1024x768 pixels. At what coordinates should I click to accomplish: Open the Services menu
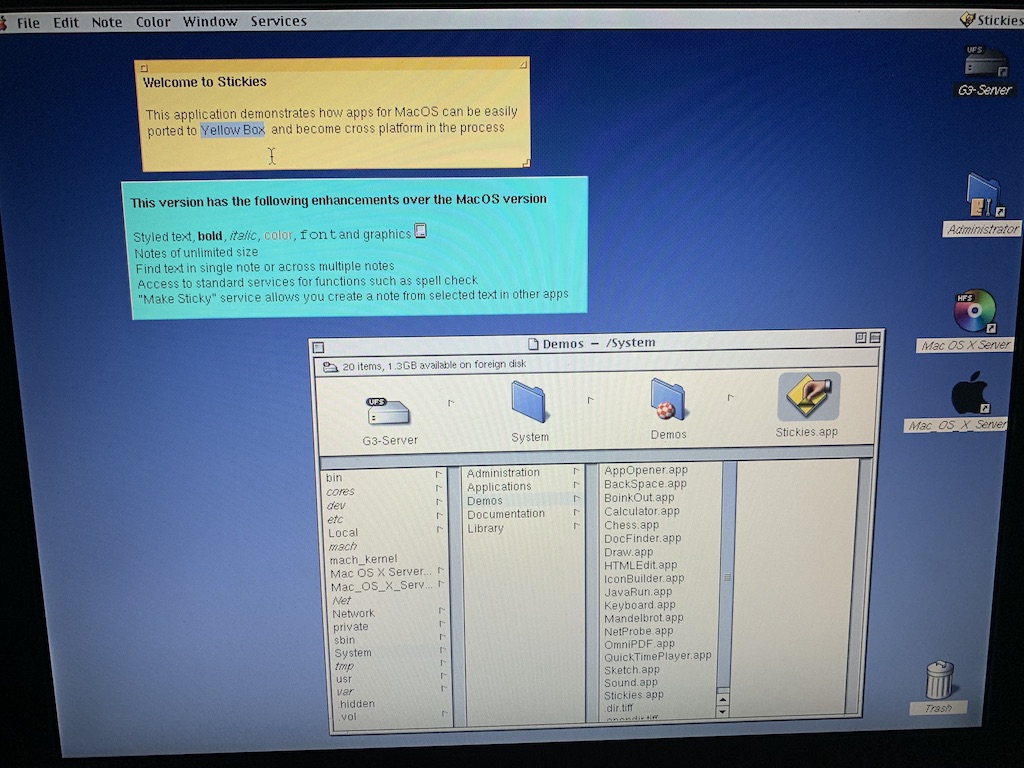(x=278, y=21)
